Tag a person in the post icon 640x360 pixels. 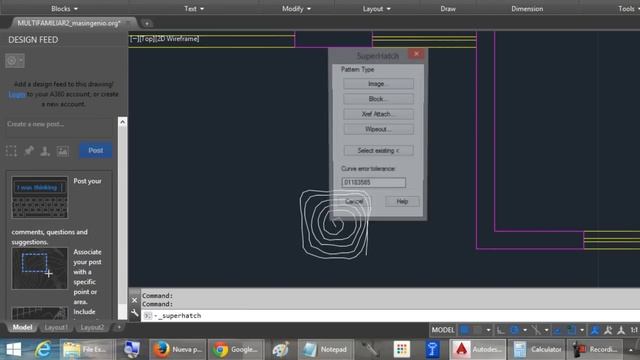pyautogui.click(x=45, y=151)
